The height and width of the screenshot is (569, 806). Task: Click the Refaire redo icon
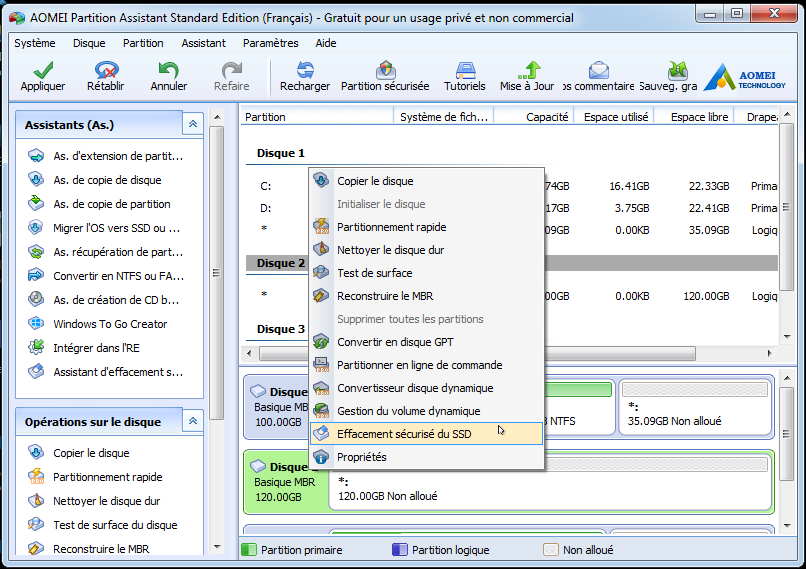[231, 76]
